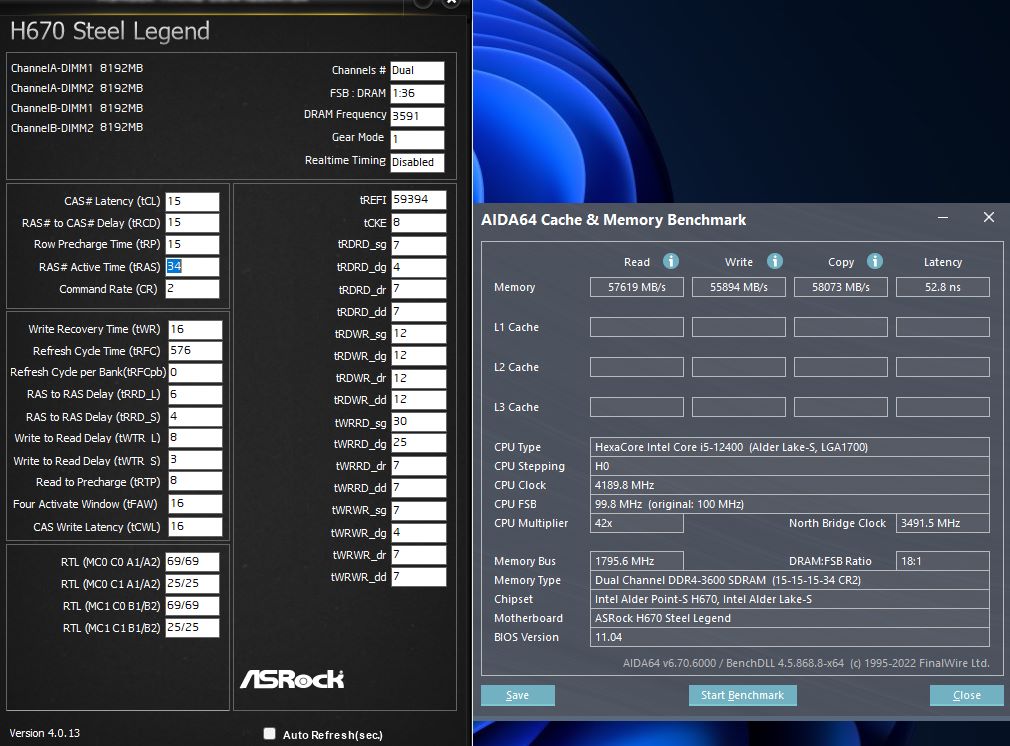Click the CPU Type value text
This screenshot has height=746, width=1010.
pyautogui.click(x=731, y=447)
